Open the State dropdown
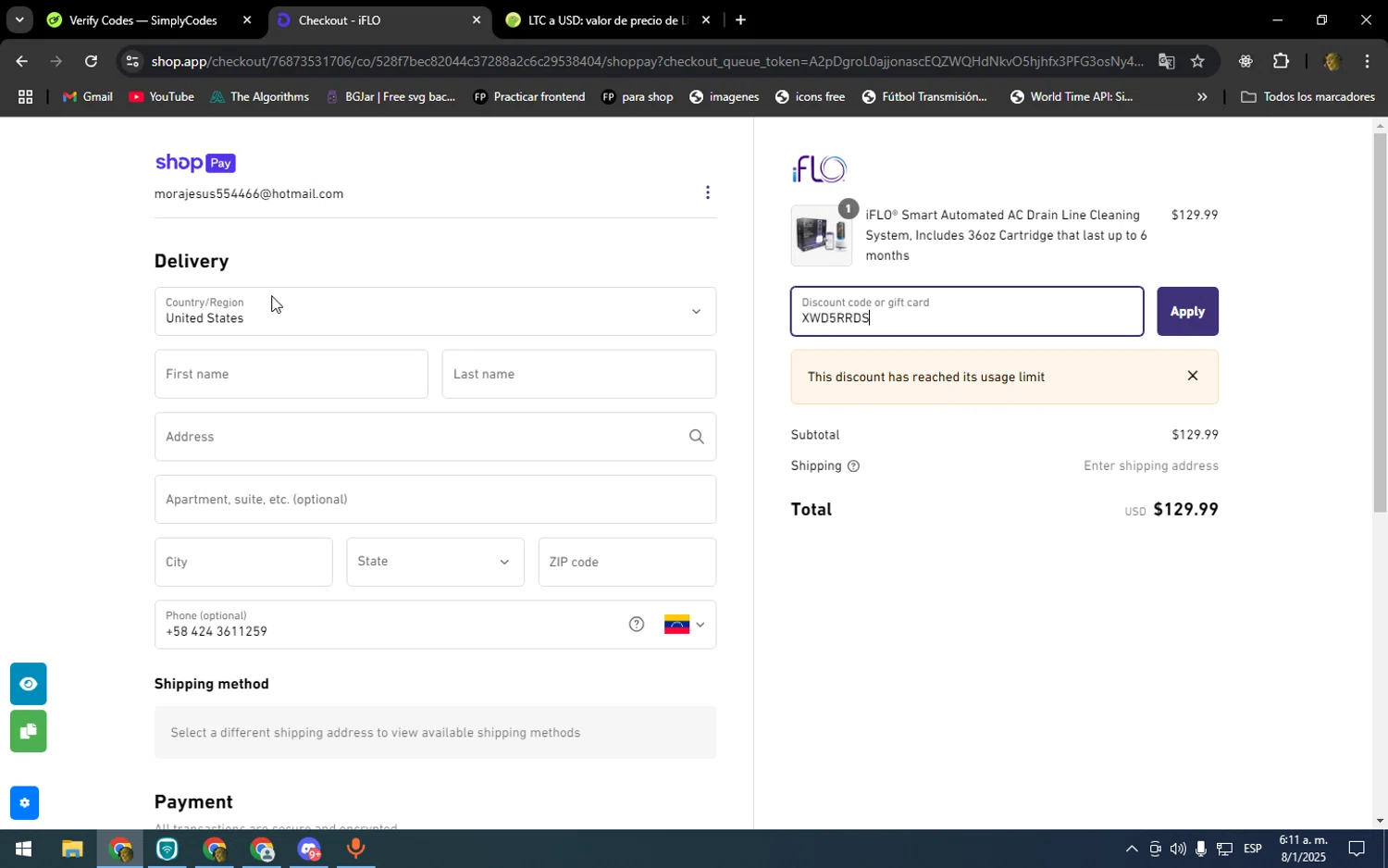The width and height of the screenshot is (1388, 868). pos(435,562)
